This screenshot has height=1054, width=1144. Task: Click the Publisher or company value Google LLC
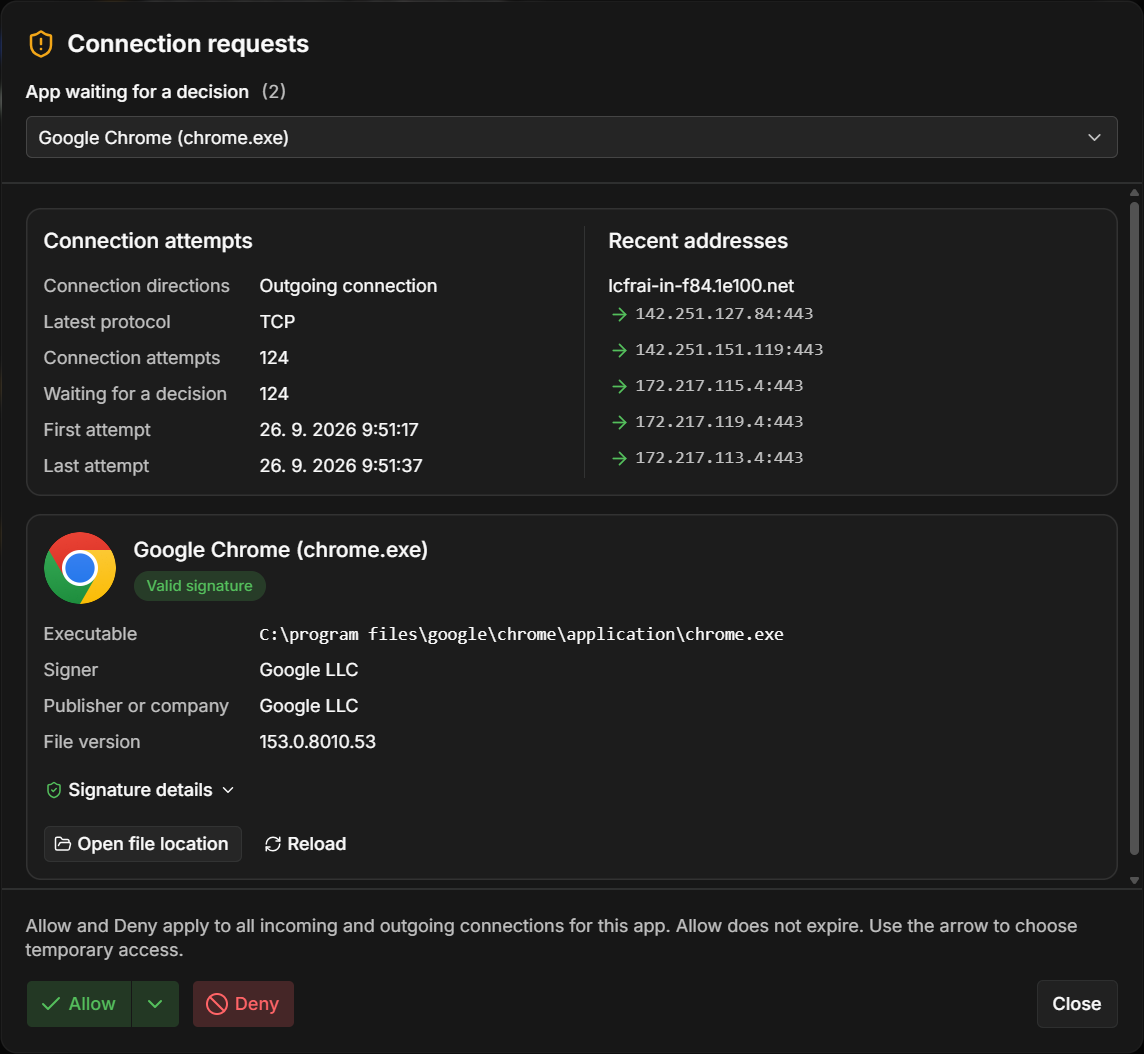coord(309,706)
